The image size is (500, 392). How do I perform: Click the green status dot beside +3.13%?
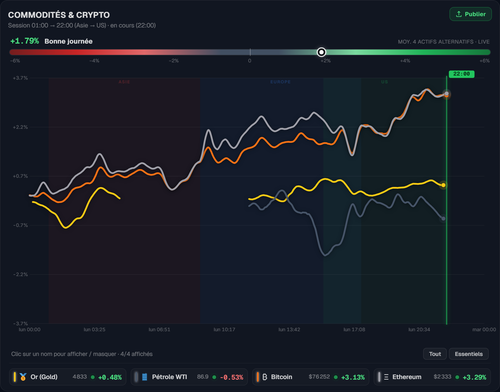(336, 377)
